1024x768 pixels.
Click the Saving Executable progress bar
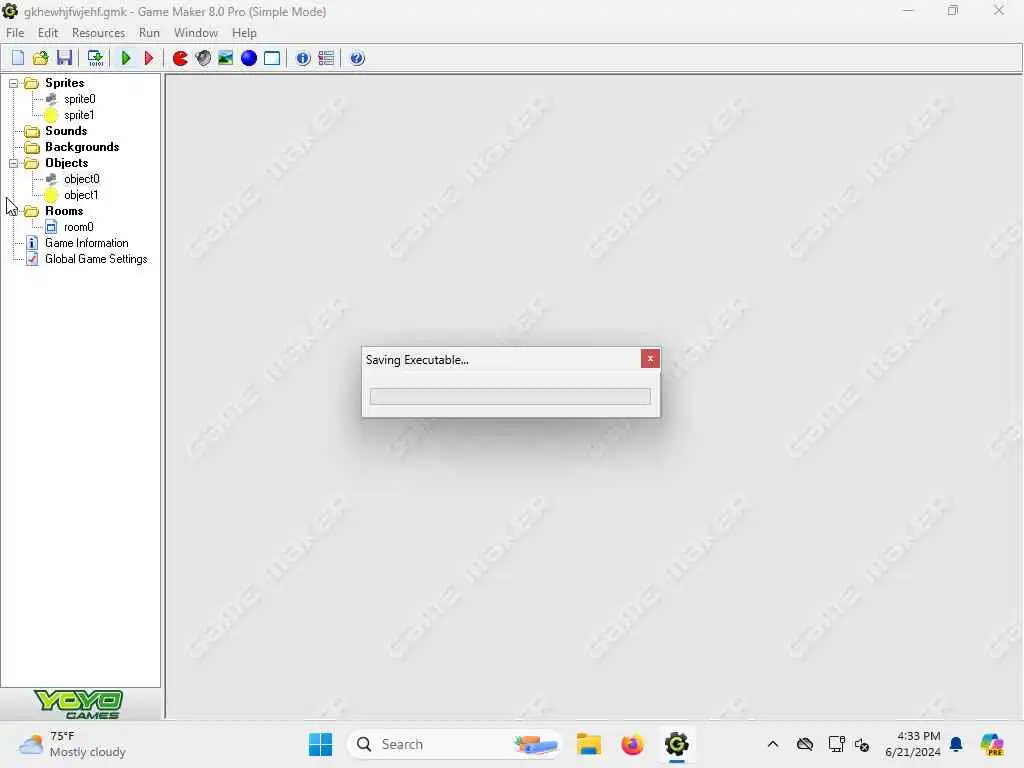coord(510,396)
